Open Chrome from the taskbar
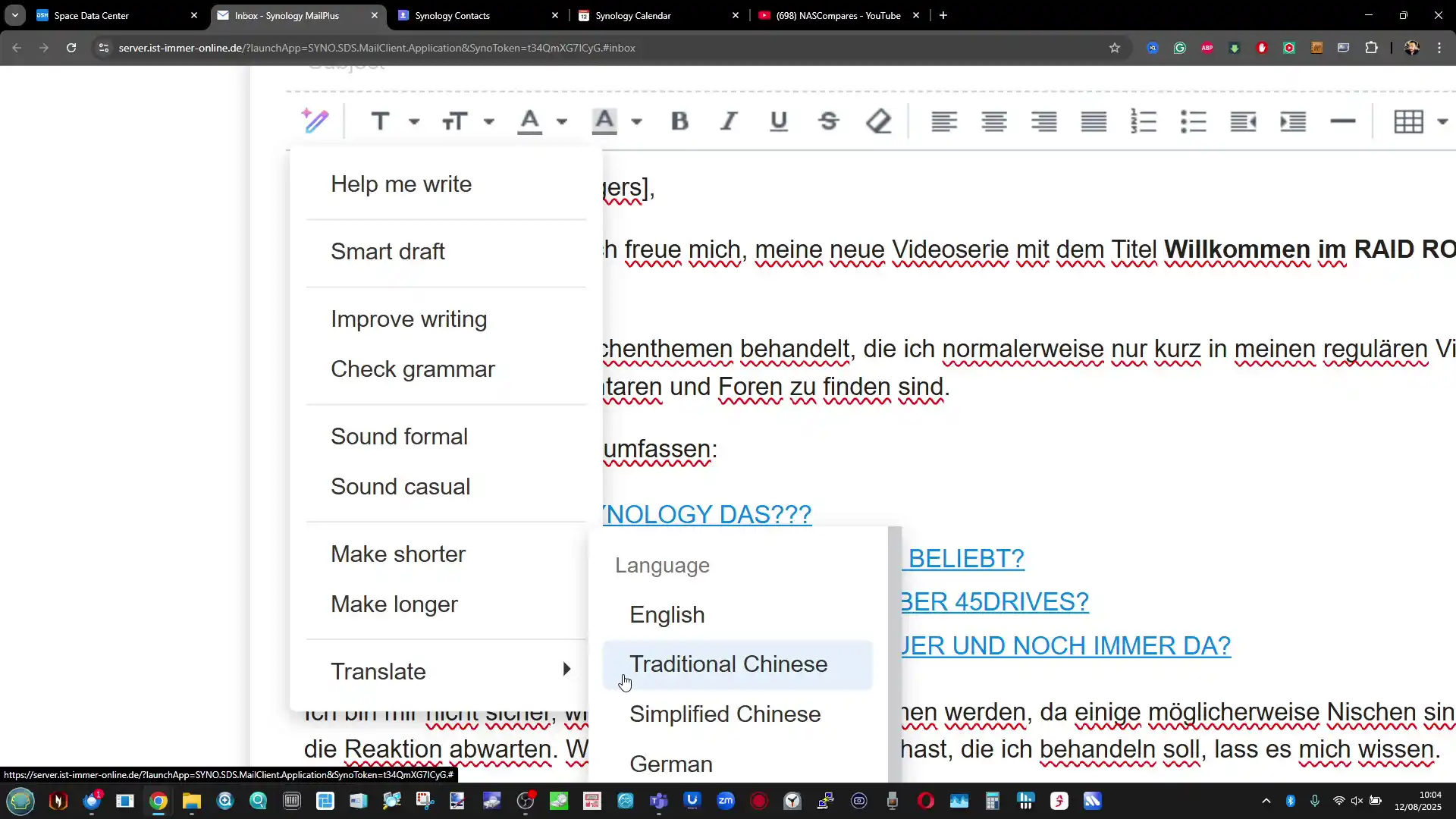Image resolution: width=1456 pixels, height=819 pixels. [158, 801]
